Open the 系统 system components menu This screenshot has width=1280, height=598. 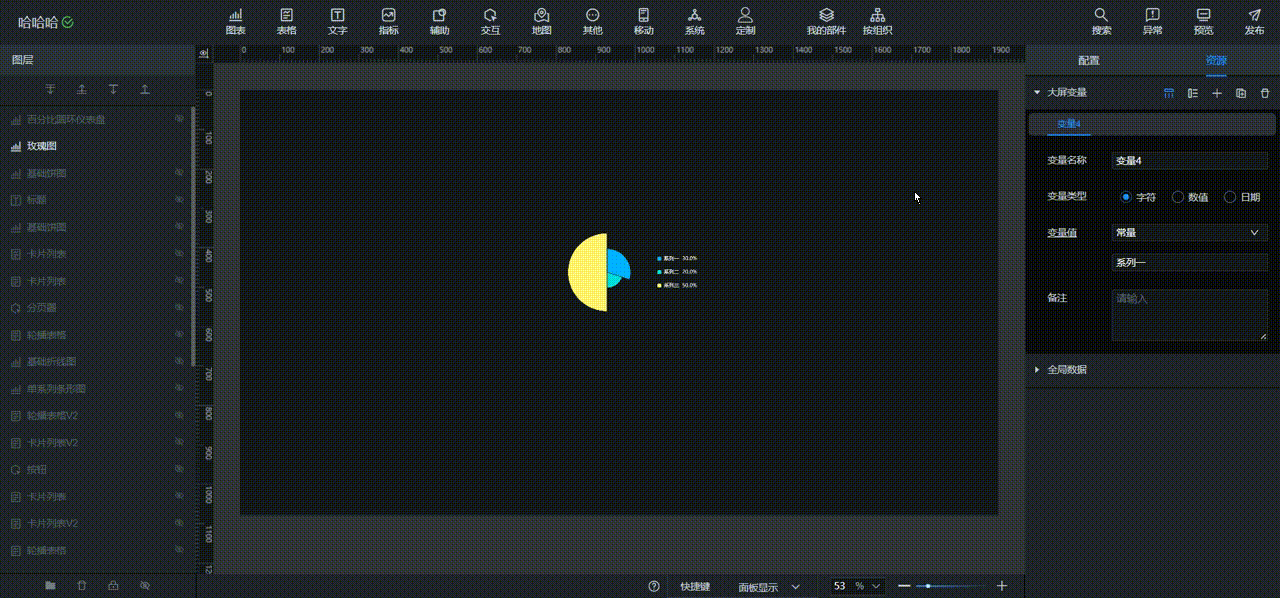[694, 21]
